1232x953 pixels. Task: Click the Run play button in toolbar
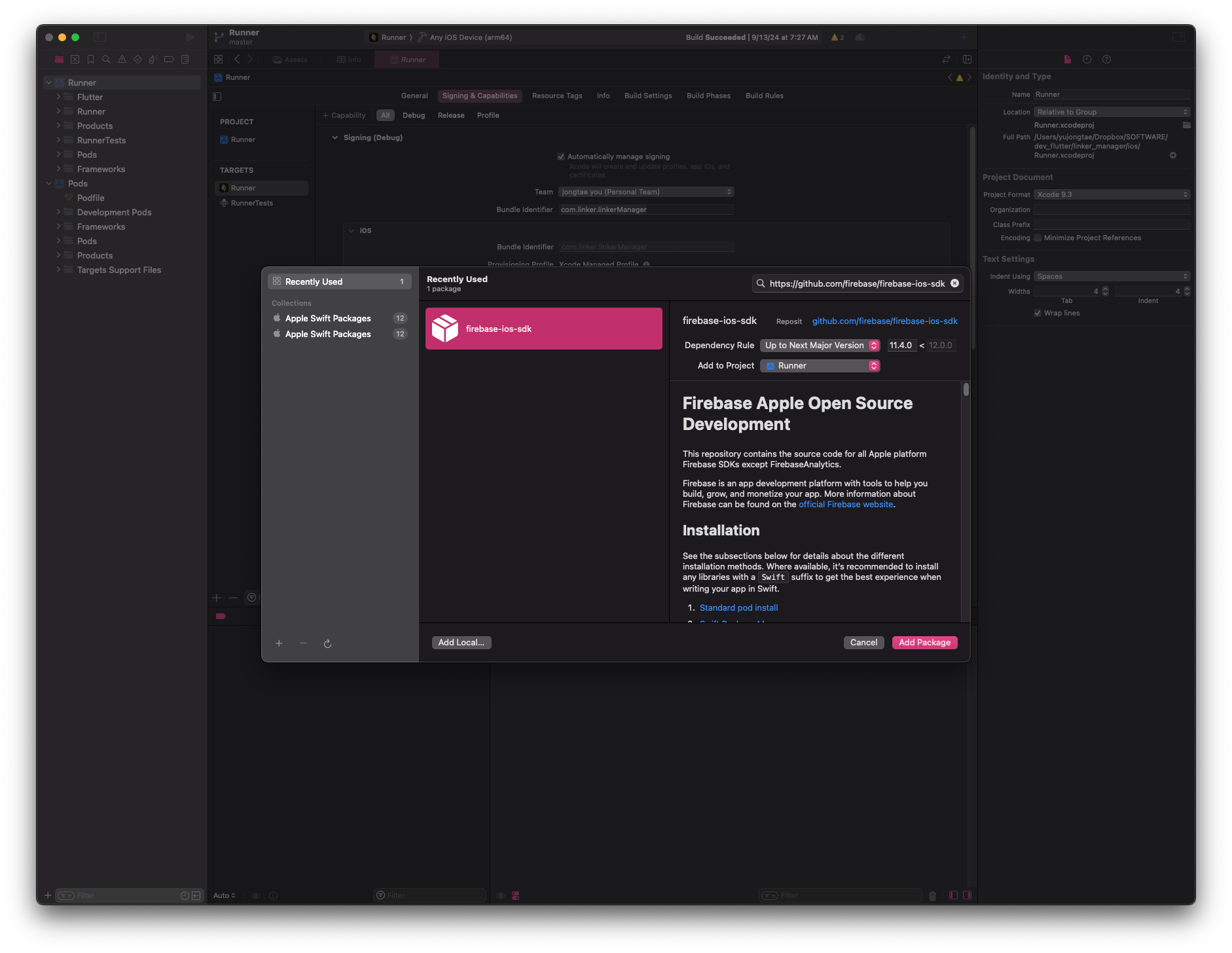(190, 37)
